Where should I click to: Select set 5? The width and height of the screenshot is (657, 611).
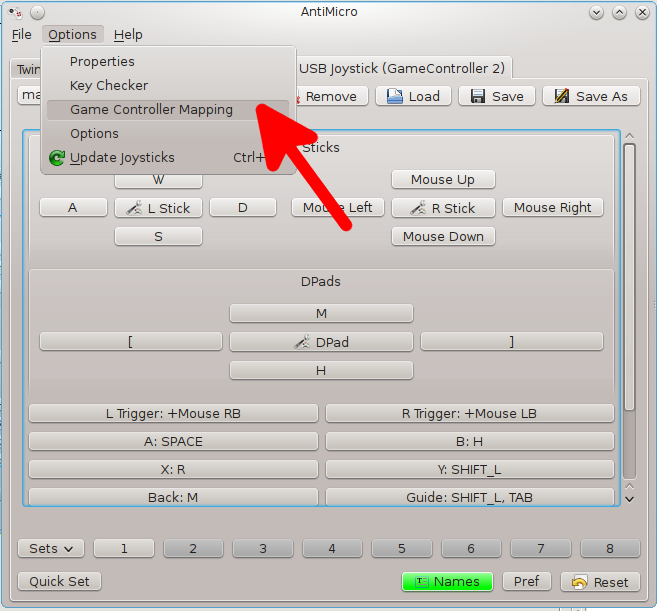coord(402,549)
